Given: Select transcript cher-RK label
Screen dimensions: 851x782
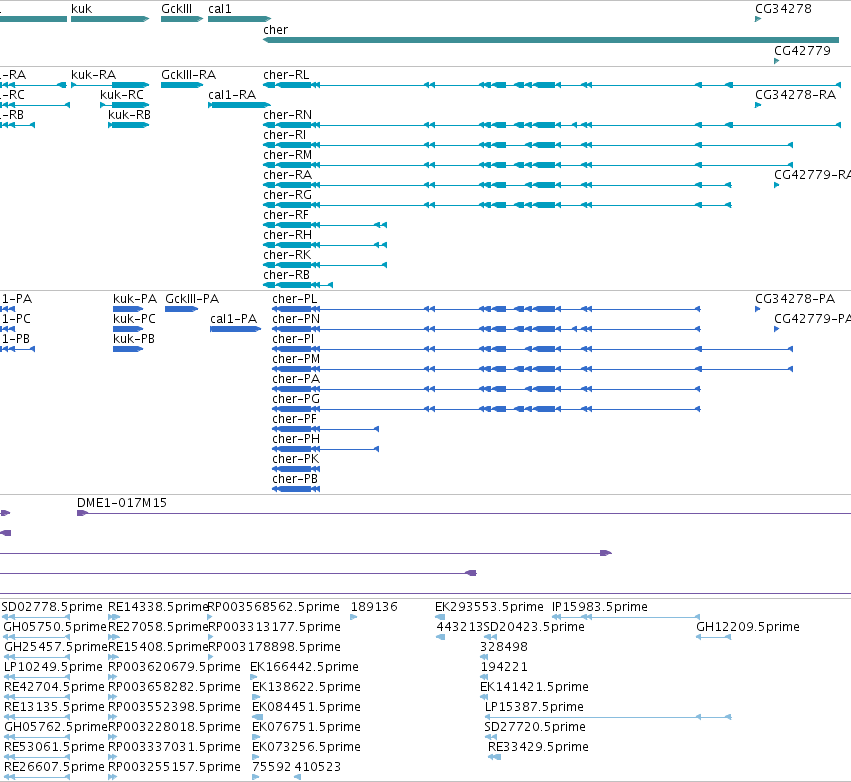Looking at the screenshot, I should pos(287,255).
